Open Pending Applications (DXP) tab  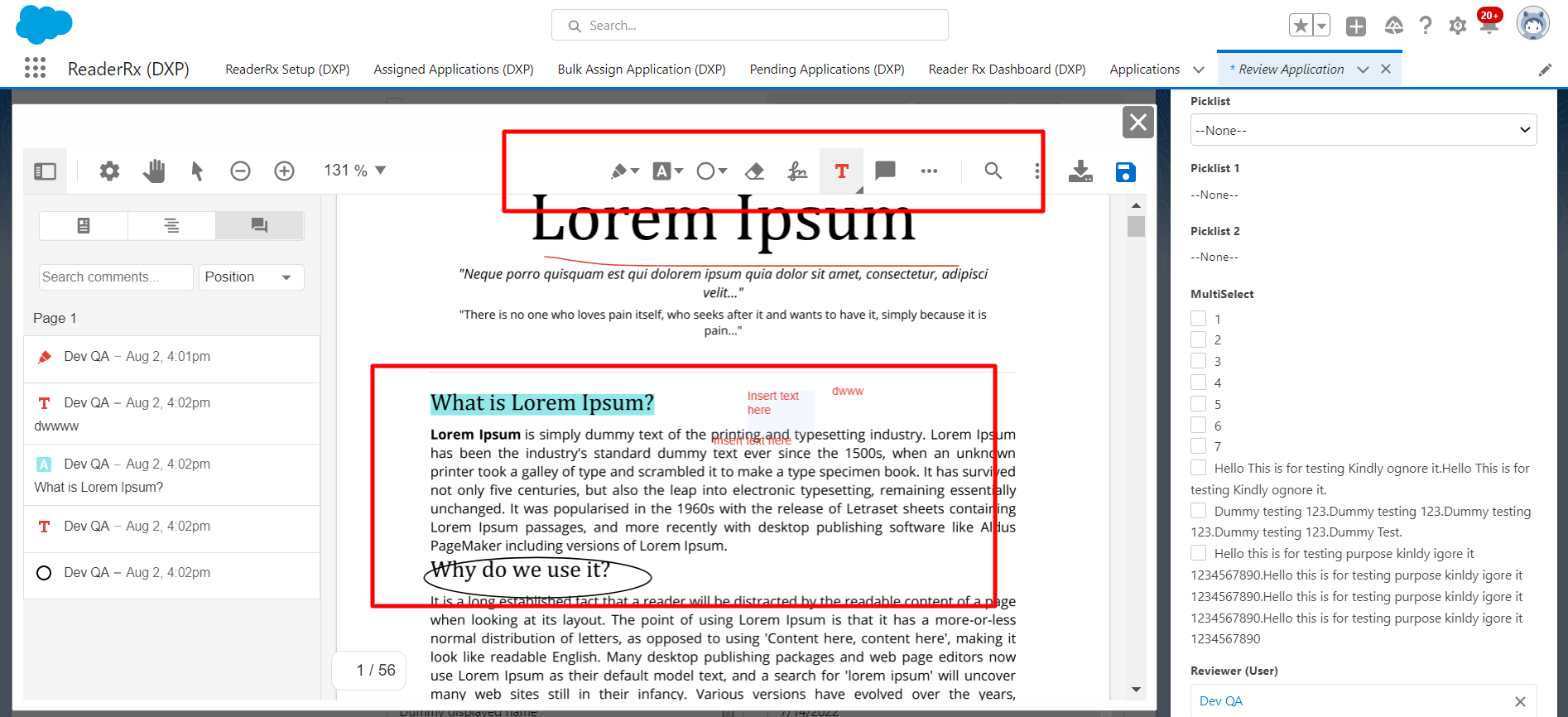(x=826, y=70)
